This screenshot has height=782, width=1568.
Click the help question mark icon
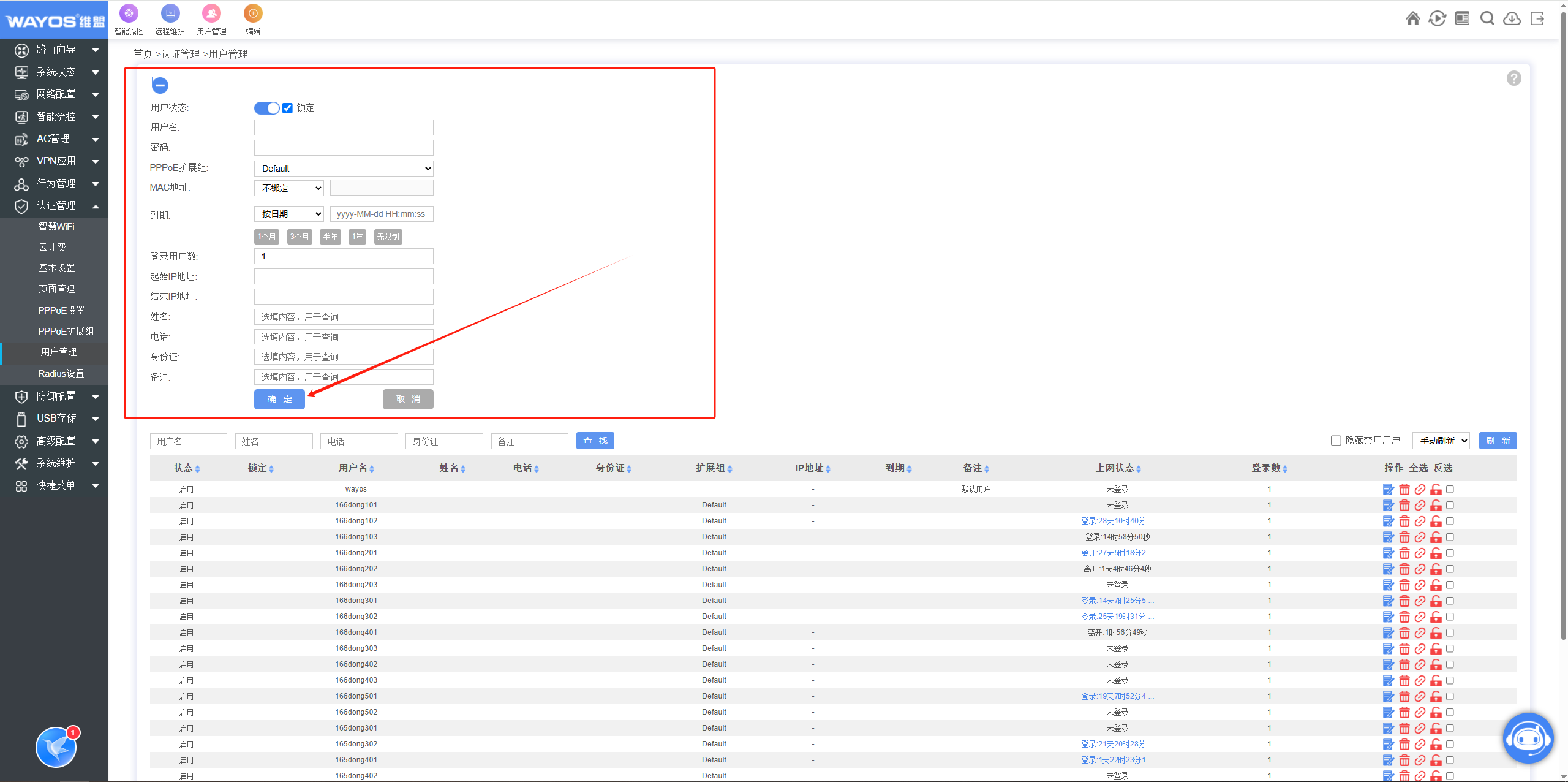[1513, 78]
